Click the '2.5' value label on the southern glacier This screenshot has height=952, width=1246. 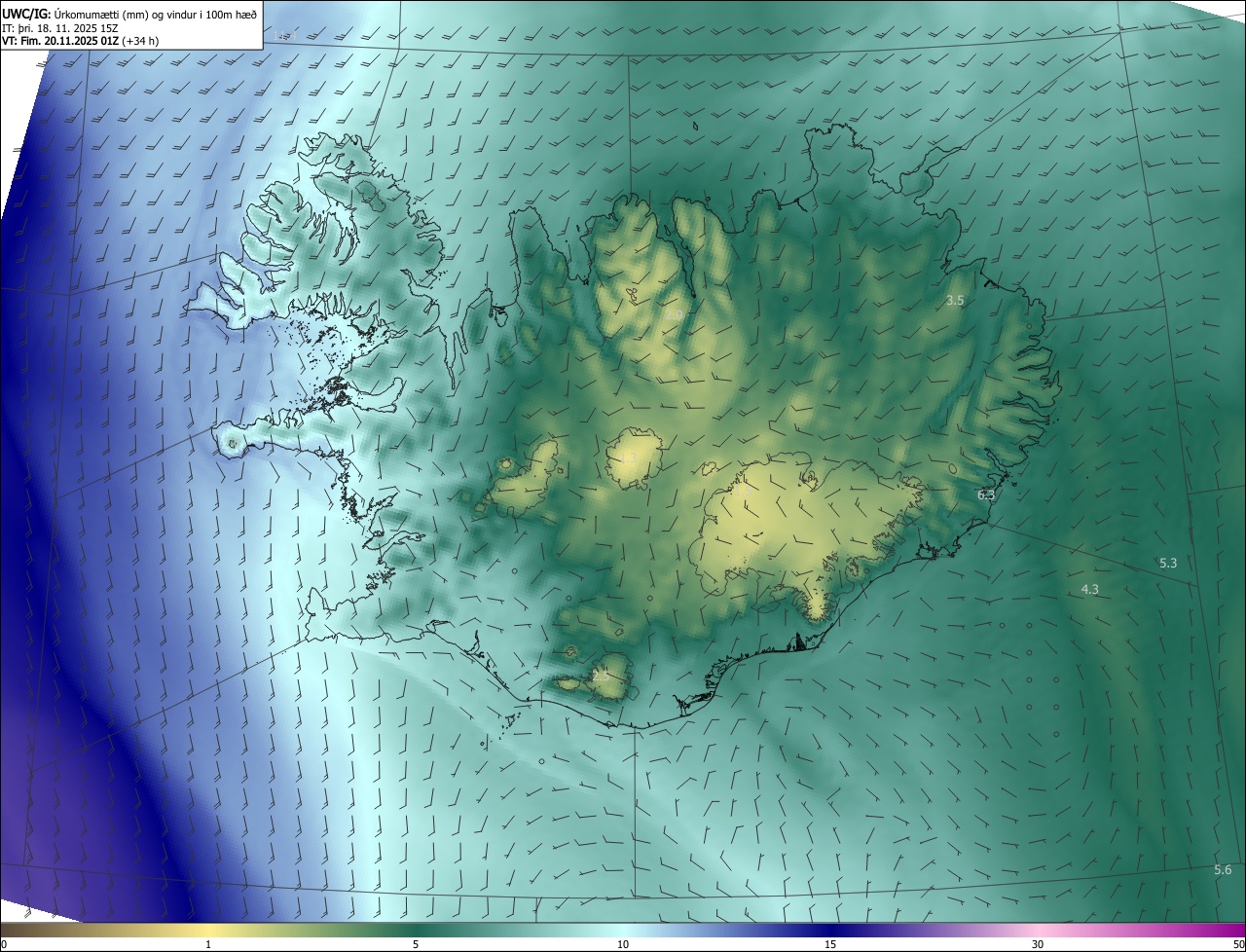click(x=601, y=674)
